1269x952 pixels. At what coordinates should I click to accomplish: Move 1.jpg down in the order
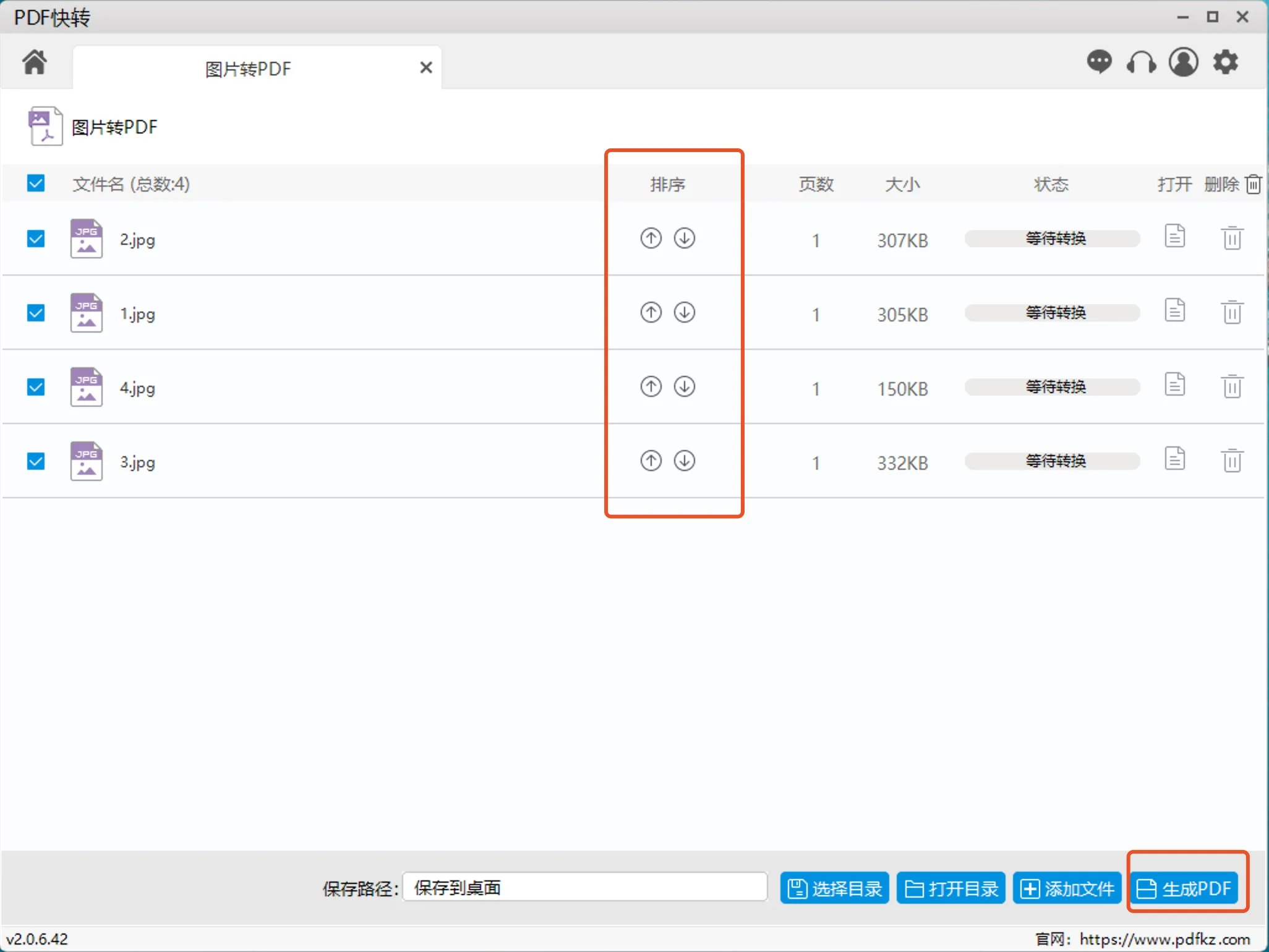[684, 312]
